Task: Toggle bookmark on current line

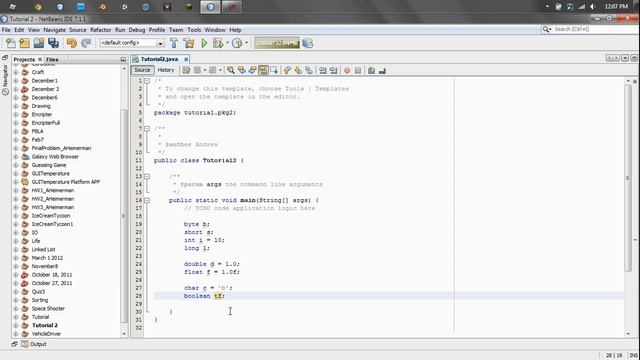Action: tap(309, 70)
